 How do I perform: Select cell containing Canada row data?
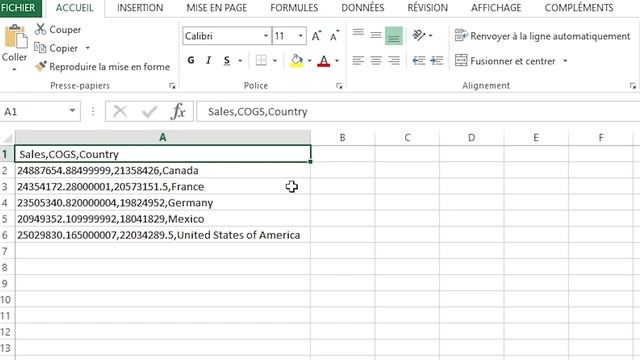pos(163,170)
